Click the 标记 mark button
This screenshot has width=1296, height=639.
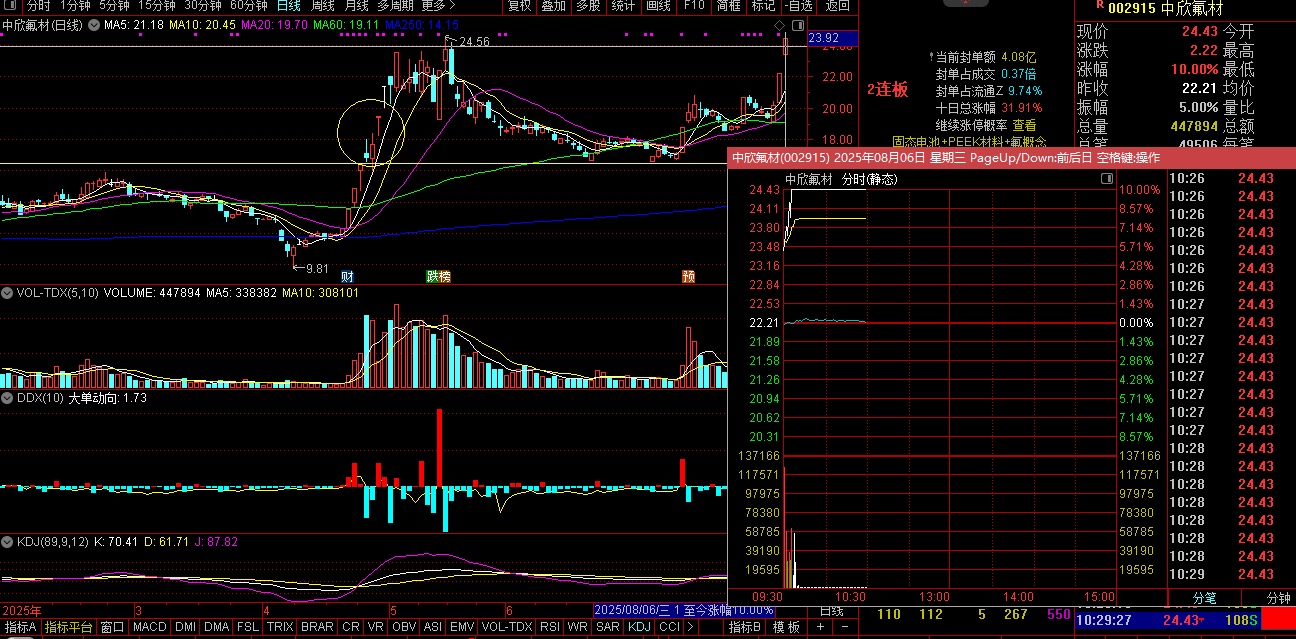(x=763, y=5)
